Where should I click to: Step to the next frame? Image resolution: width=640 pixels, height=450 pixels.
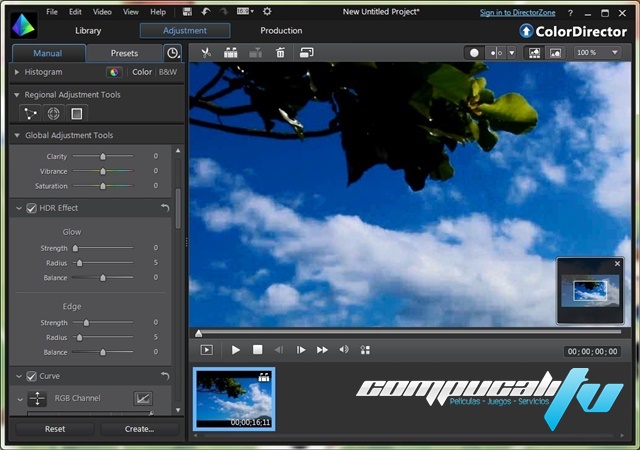click(x=301, y=350)
